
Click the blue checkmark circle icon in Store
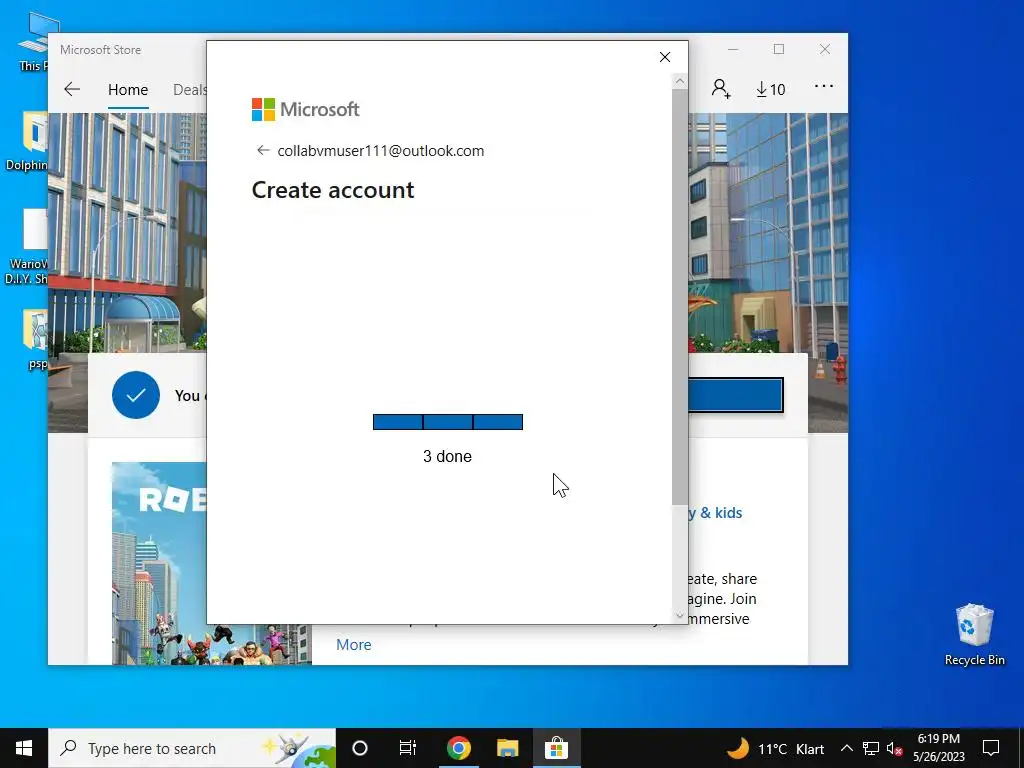click(136, 395)
